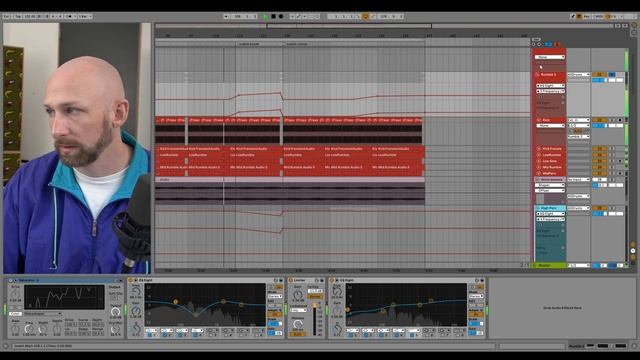Start playback with the green Play button
The width and height of the screenshot is (640, 360).
(266, 16)
